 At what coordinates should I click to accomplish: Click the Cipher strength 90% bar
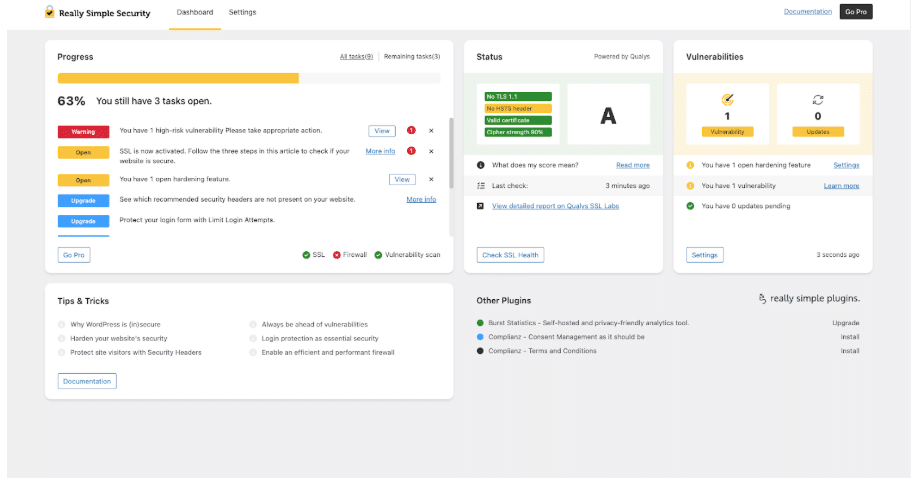518,132
